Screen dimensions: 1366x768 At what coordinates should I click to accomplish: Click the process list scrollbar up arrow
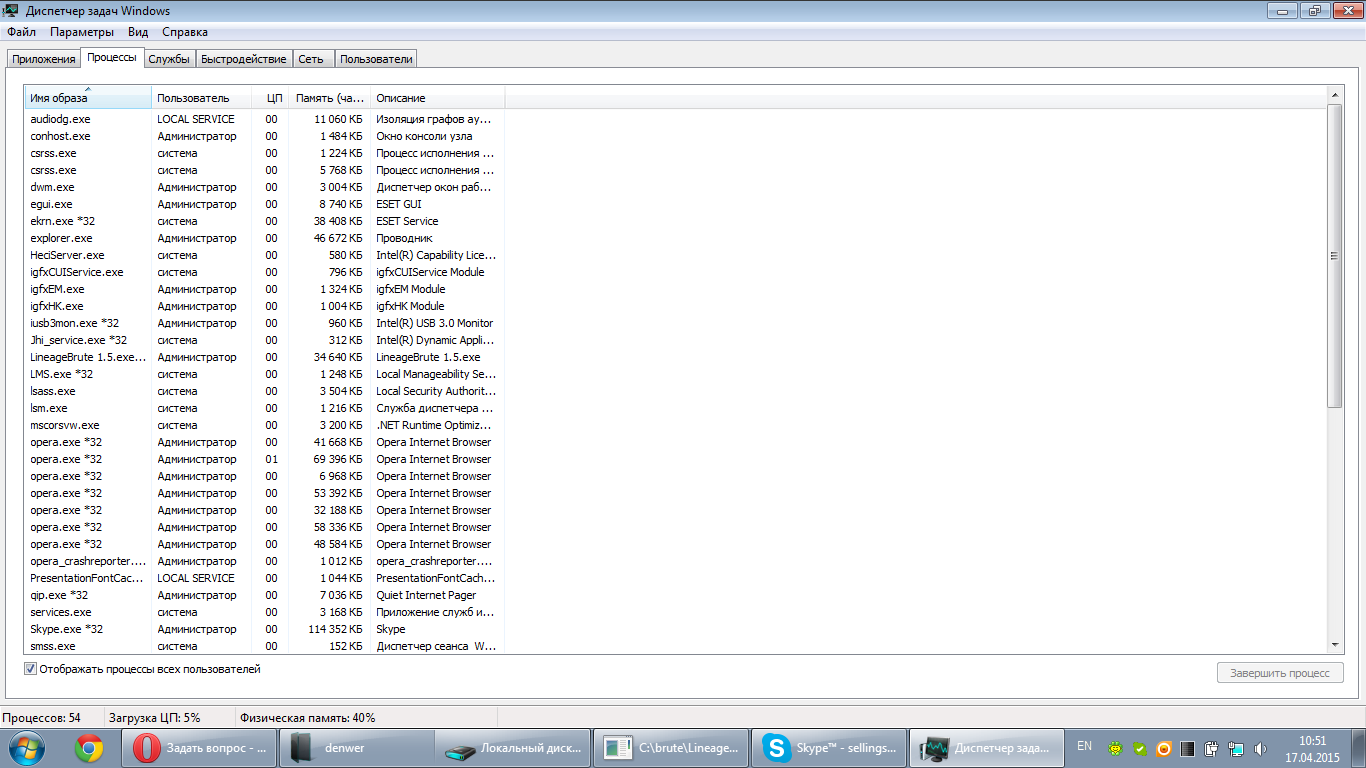1334,95
